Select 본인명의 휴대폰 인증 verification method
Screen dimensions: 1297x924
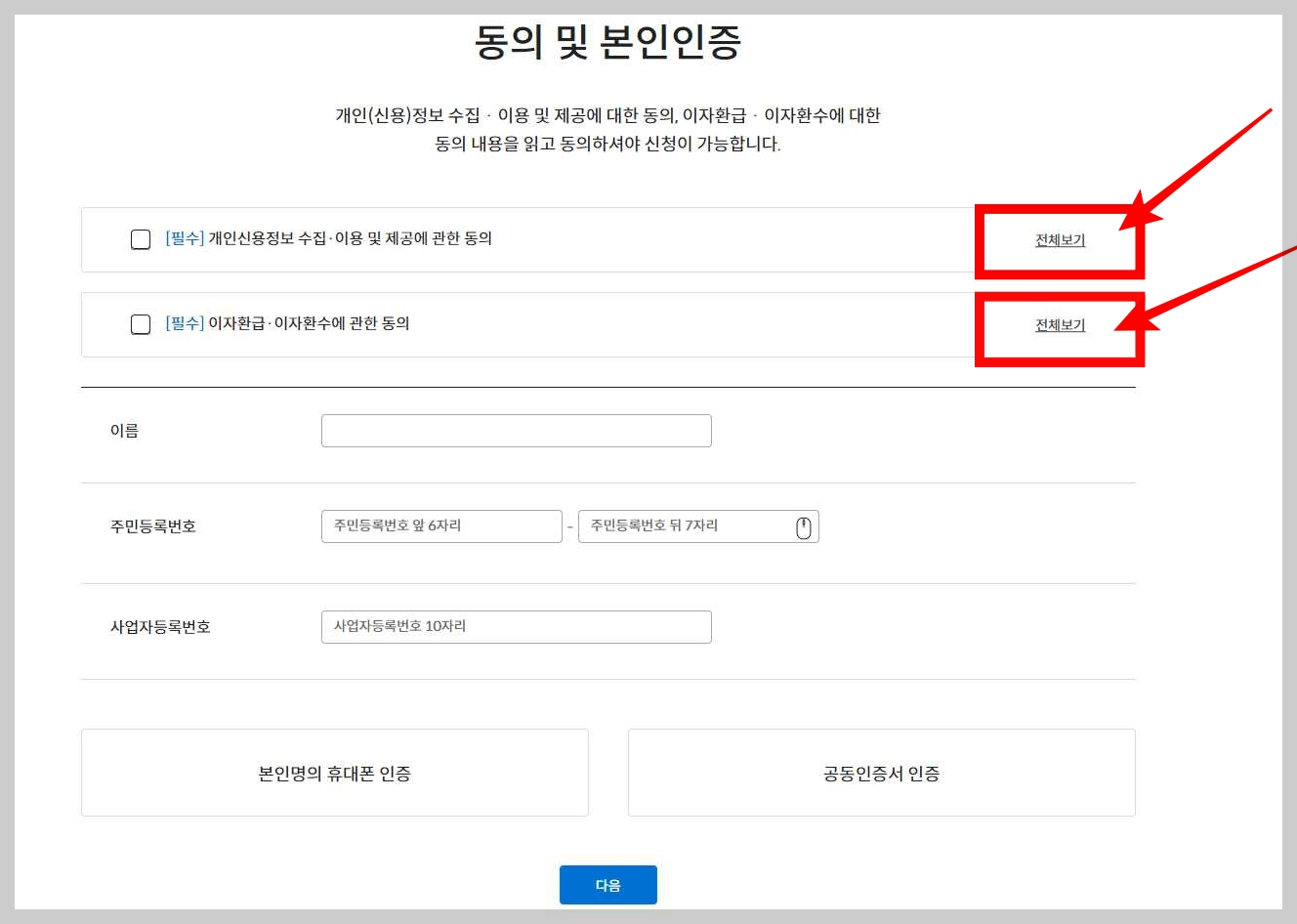[334, 772]
